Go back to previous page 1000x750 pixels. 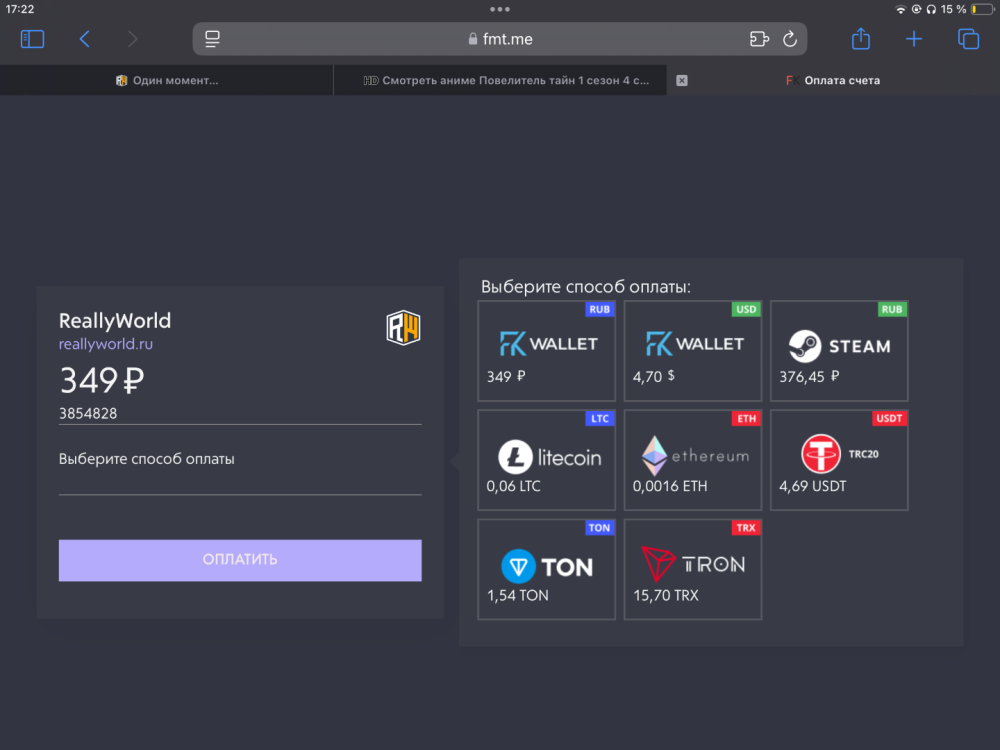tap(85, 39)
